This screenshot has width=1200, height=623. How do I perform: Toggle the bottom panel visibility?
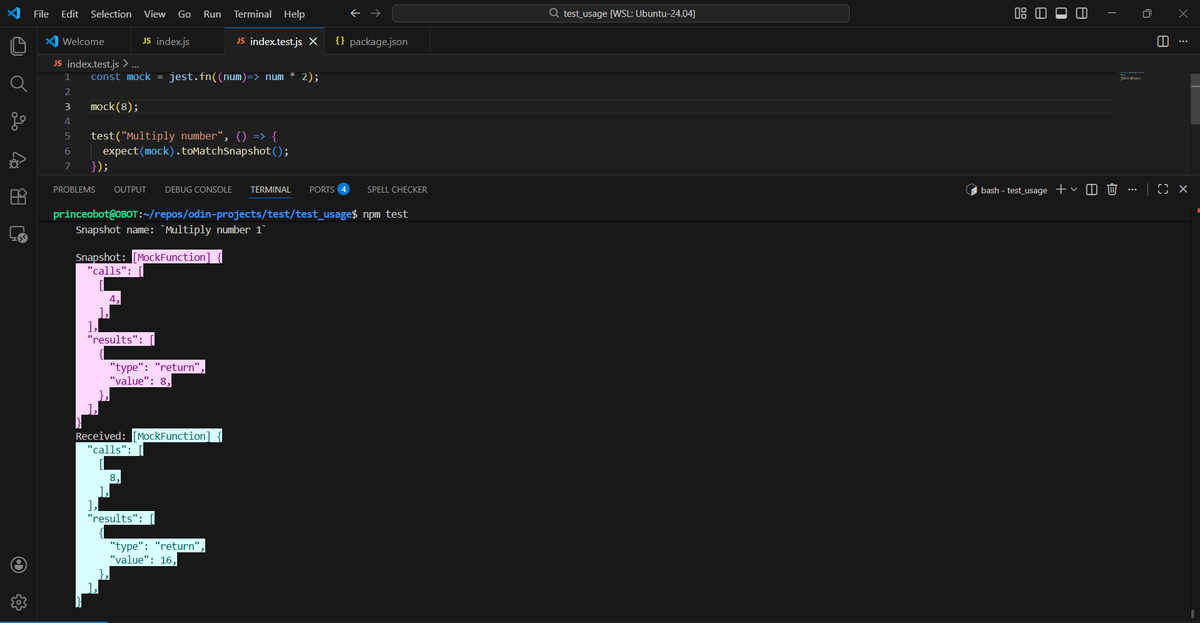click(1061, 13)
